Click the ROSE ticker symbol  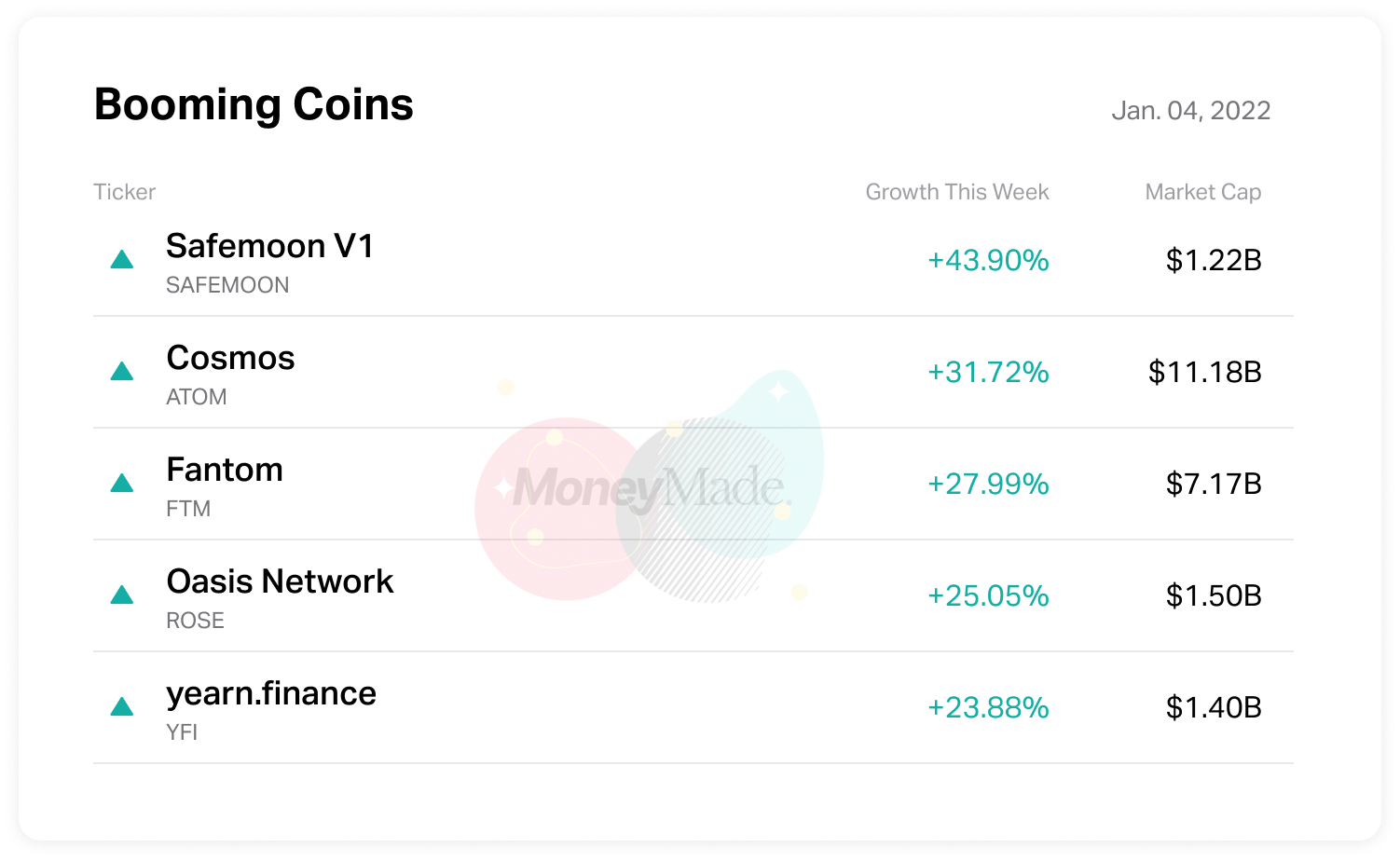(x=195, y=621)
